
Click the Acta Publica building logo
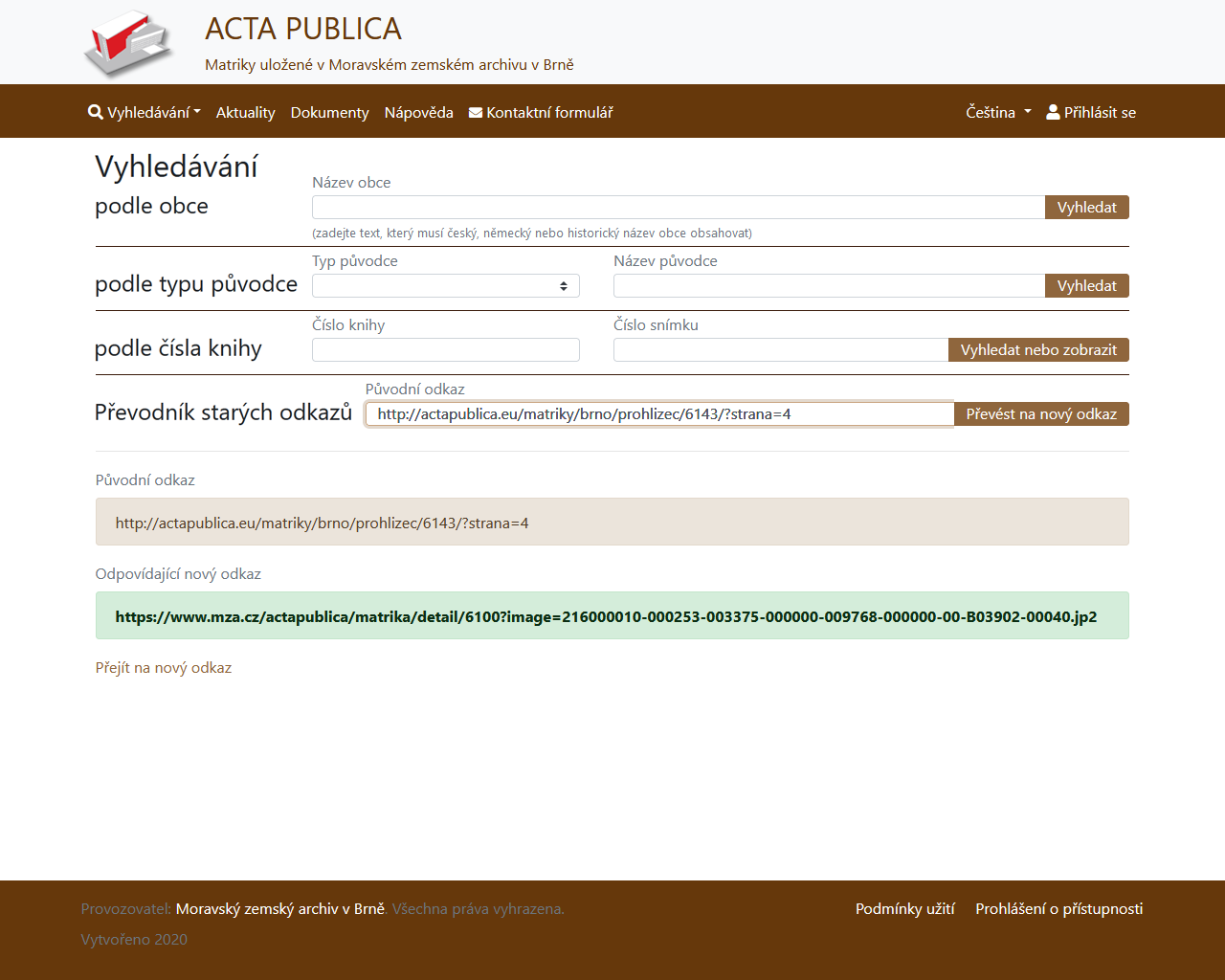click(129, 44)
